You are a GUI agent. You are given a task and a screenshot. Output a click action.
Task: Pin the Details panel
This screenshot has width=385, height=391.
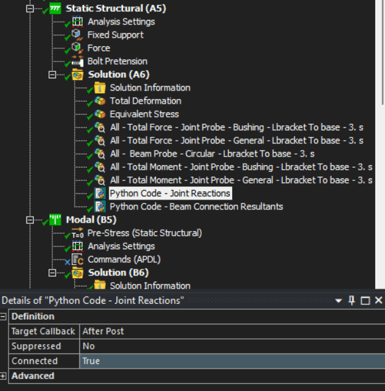pos(352,301)
